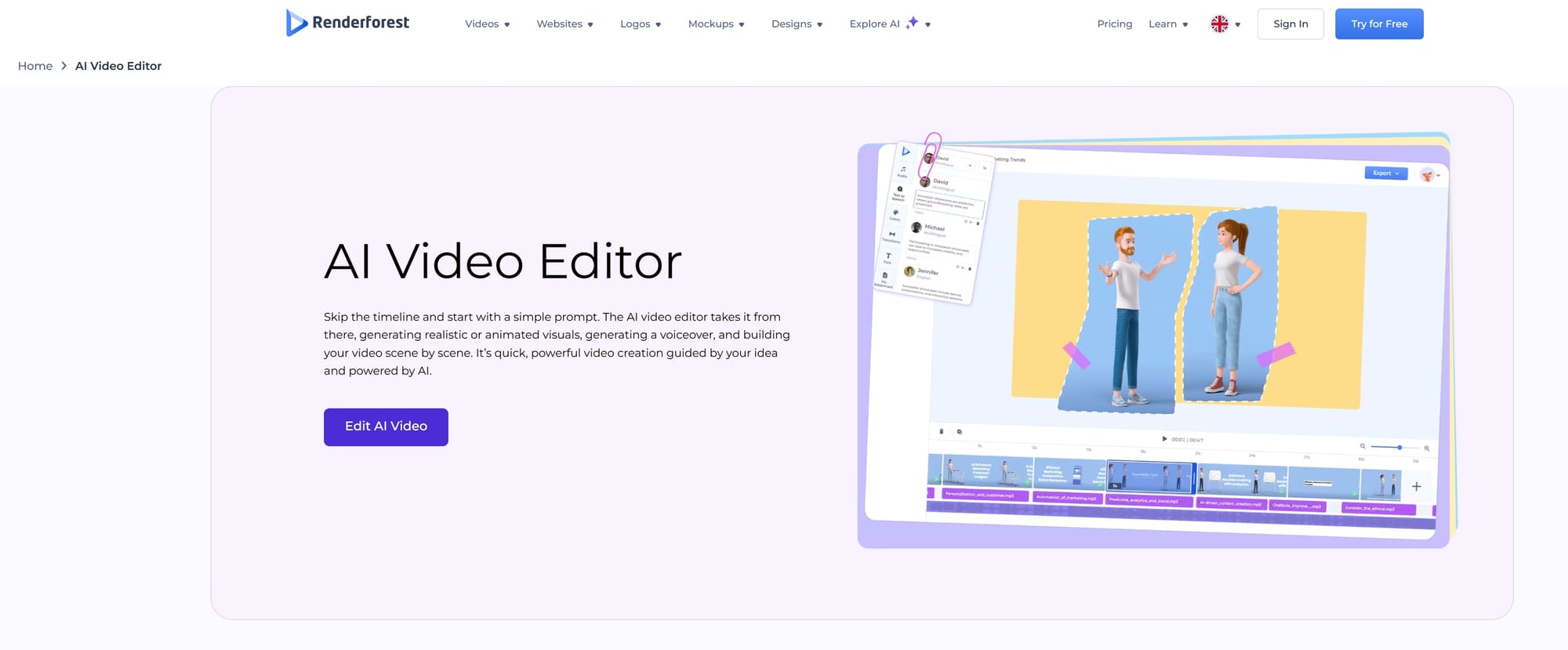Expand the Mockups menu
Viewport: 1568px width, 650px height.
716,24
